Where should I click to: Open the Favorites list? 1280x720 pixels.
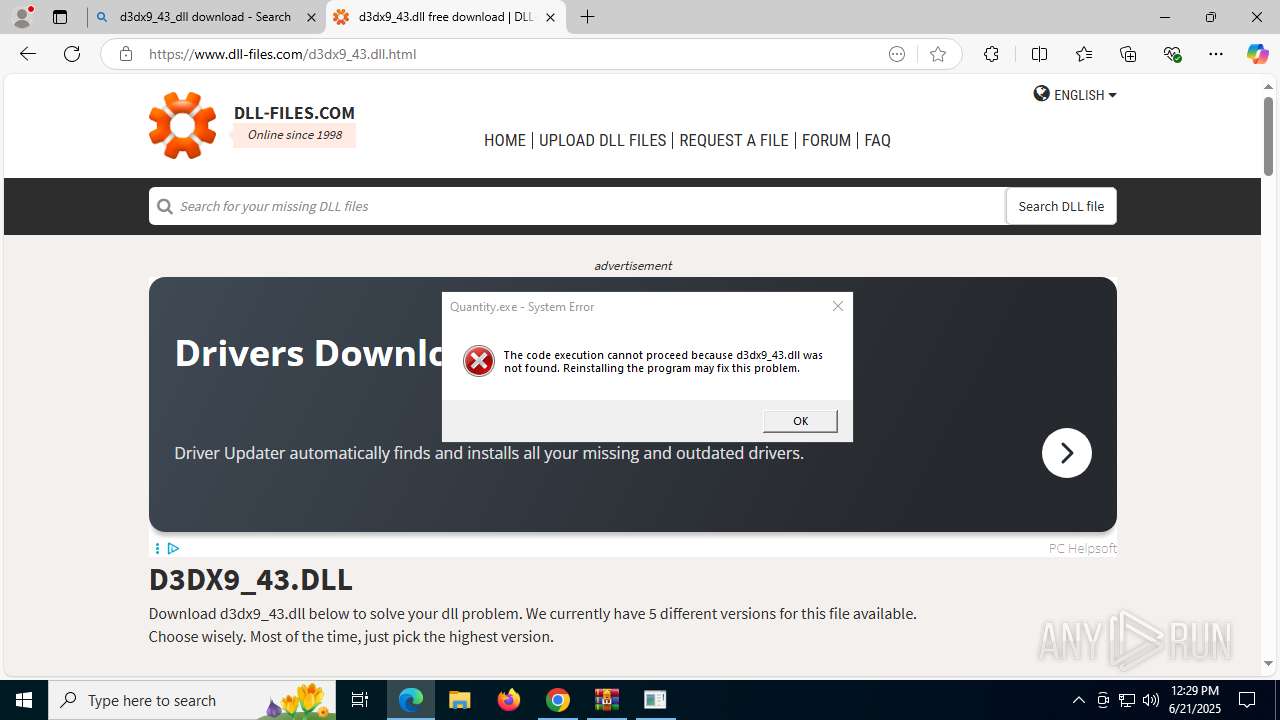tap(1084, 54)
